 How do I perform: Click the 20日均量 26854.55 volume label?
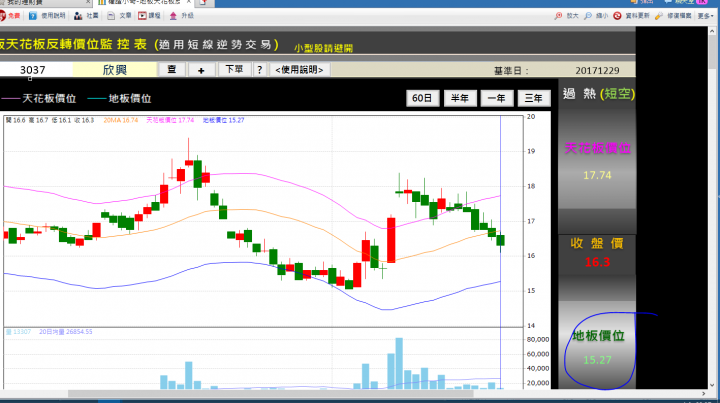(66, 332)
